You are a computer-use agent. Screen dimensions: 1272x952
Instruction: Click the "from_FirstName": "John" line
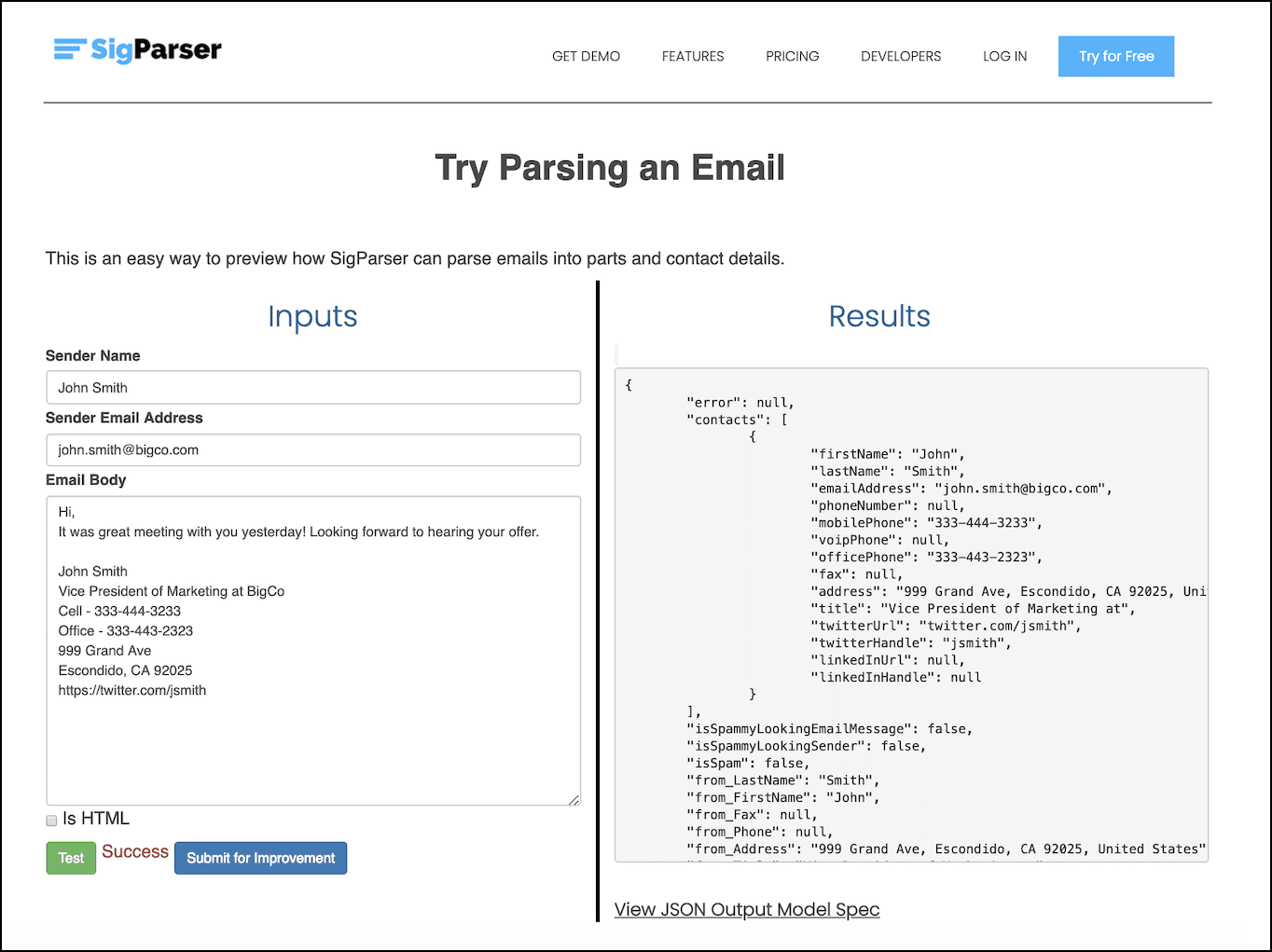(783, 798)
